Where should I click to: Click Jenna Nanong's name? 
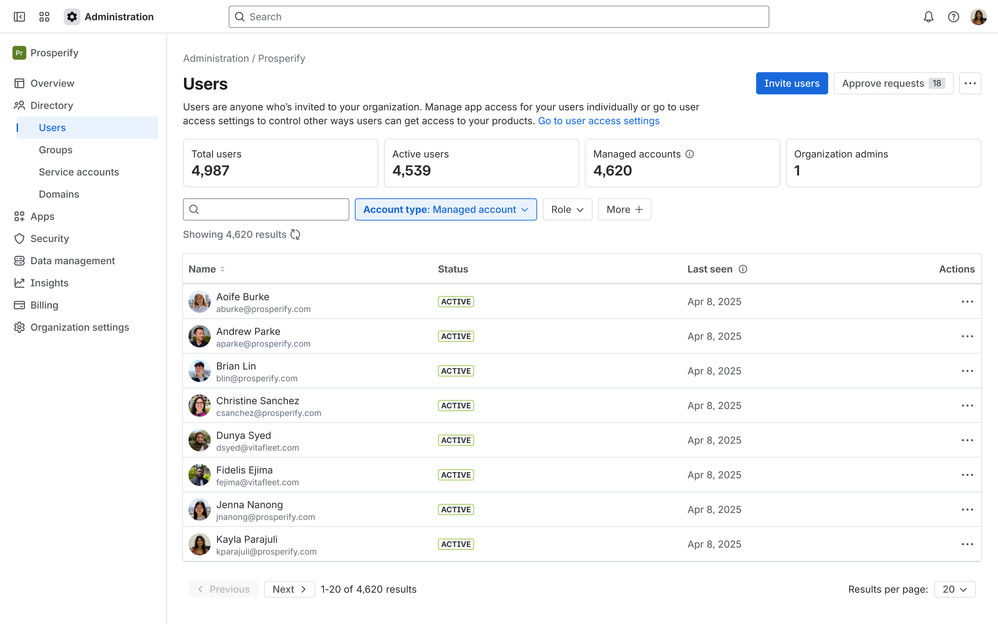tap(249, 505)
